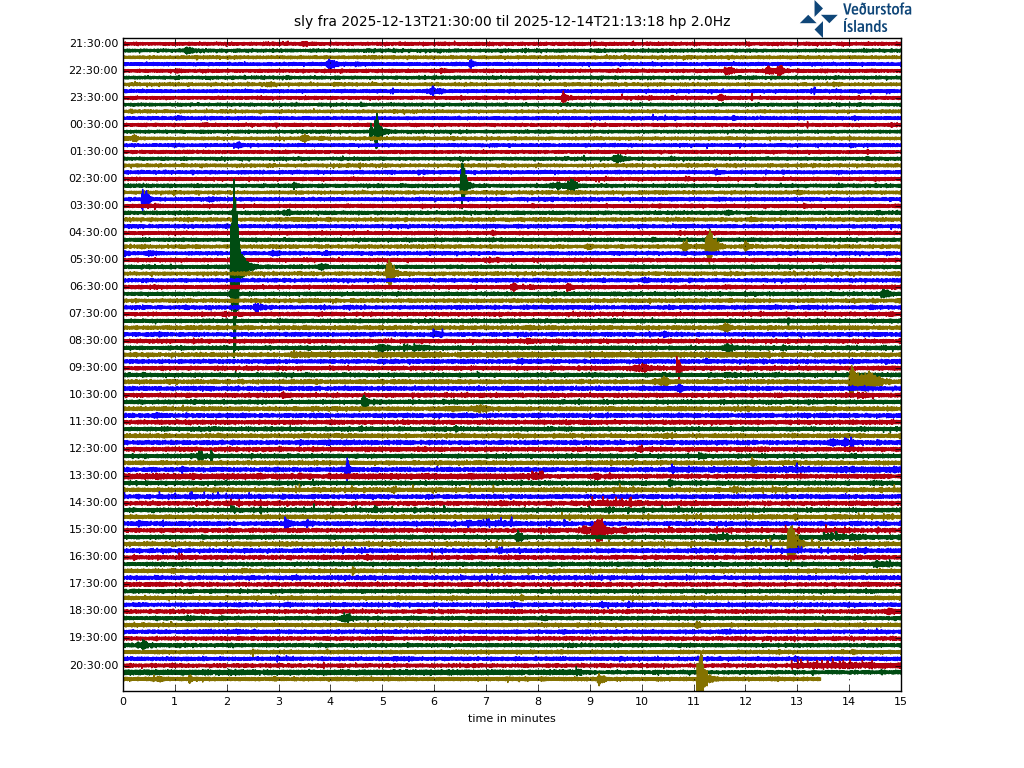1024x768 pixels.
Task: Click the green seismic spike near minute 5 at the top
Action: [x=376, y=130]
